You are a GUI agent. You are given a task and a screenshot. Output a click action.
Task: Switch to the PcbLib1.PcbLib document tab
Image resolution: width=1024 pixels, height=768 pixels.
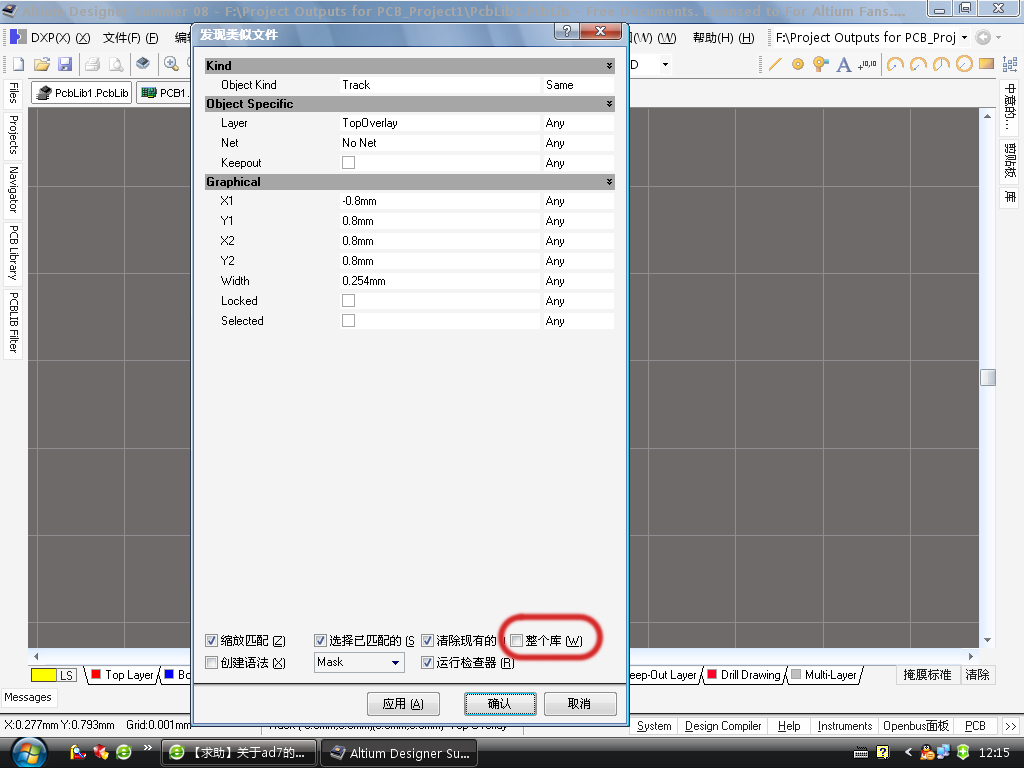pyautogui.click(x=82, y=93)
